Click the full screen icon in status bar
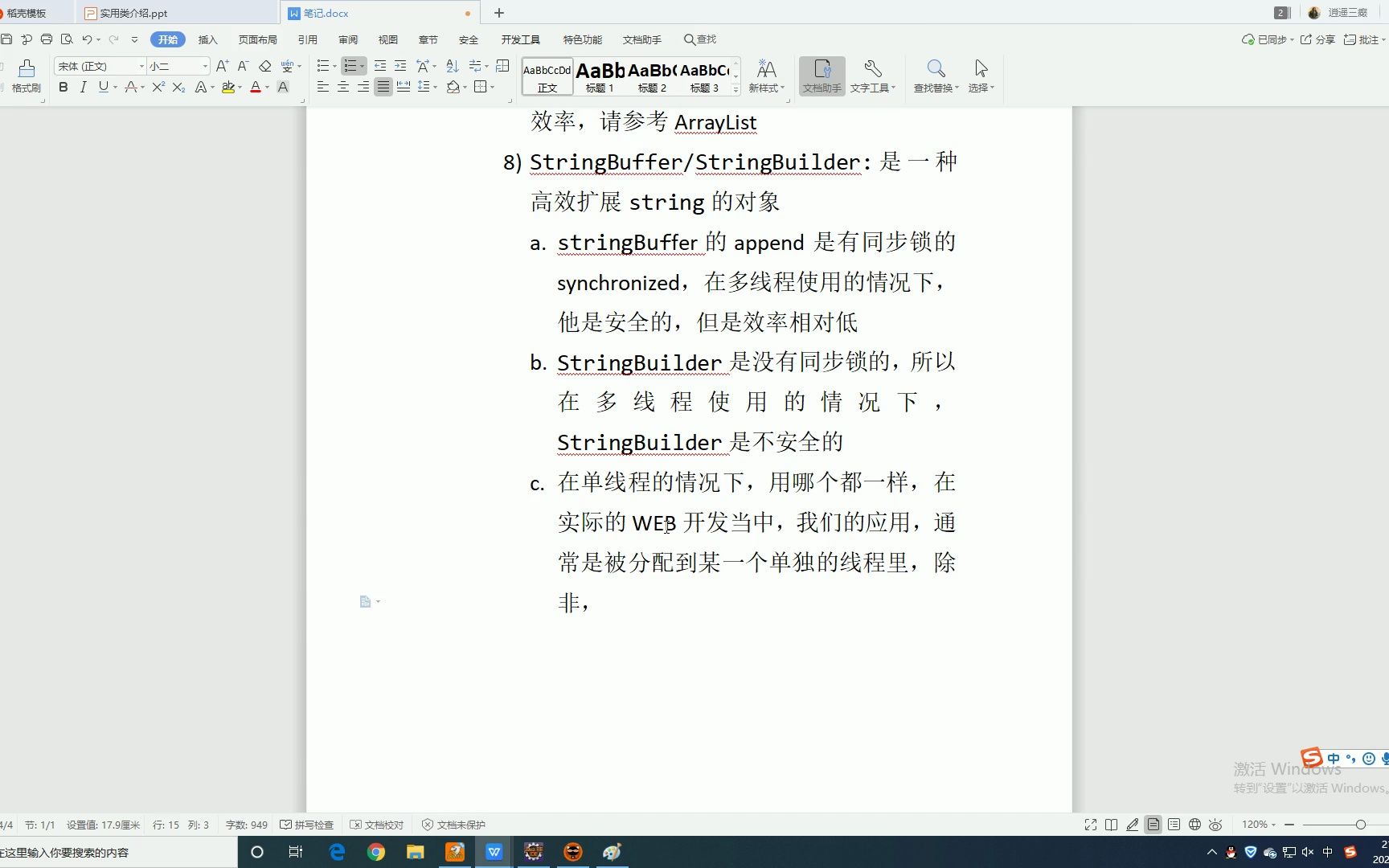The width and height of the screenshot is (1389, 868). pos(1091,825)
